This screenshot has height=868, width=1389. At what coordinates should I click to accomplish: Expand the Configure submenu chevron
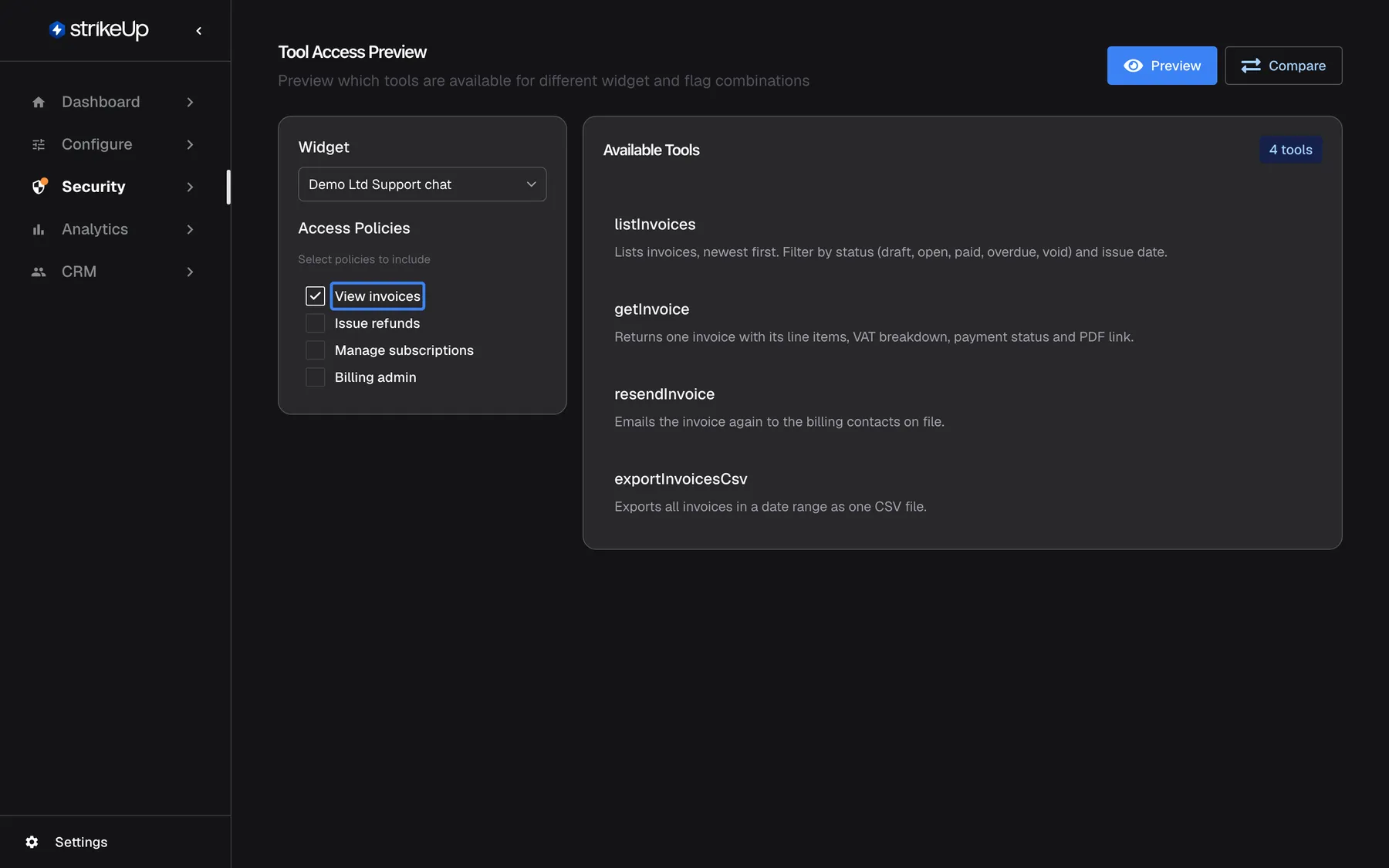[x=190, y=144]
